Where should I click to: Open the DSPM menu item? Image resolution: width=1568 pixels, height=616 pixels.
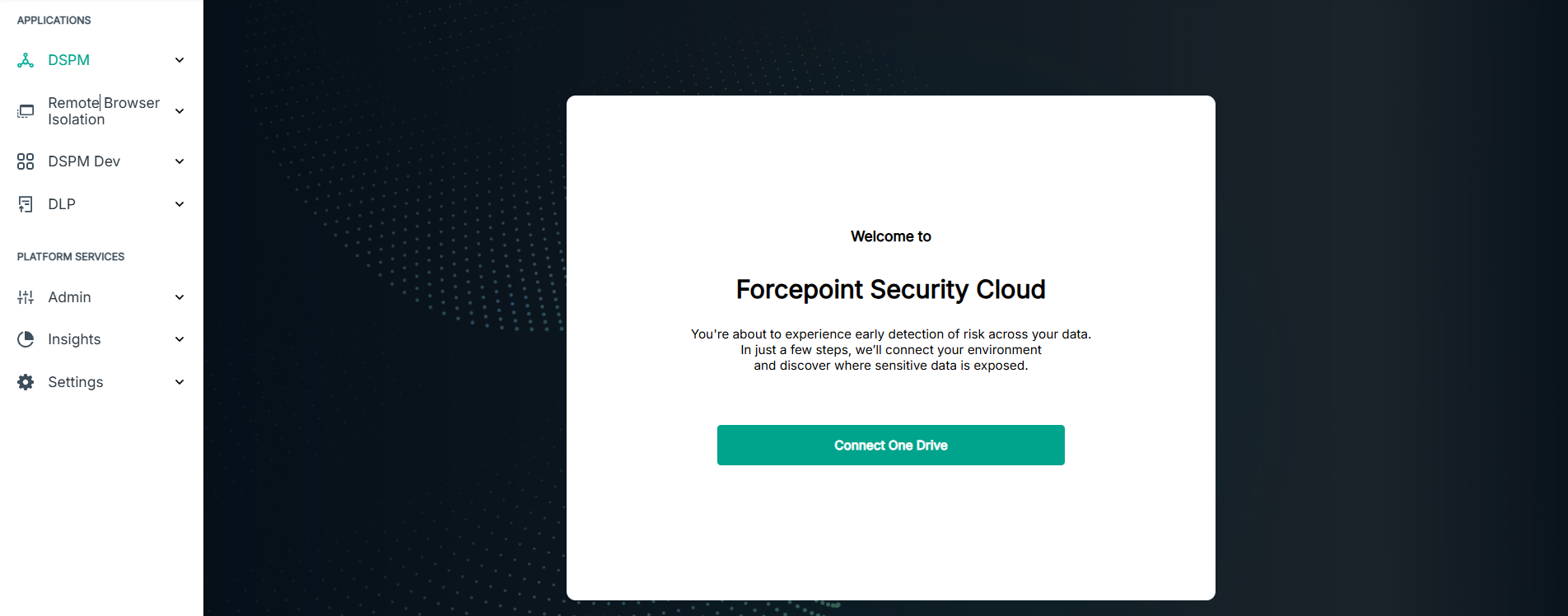[x=101, y=60]
